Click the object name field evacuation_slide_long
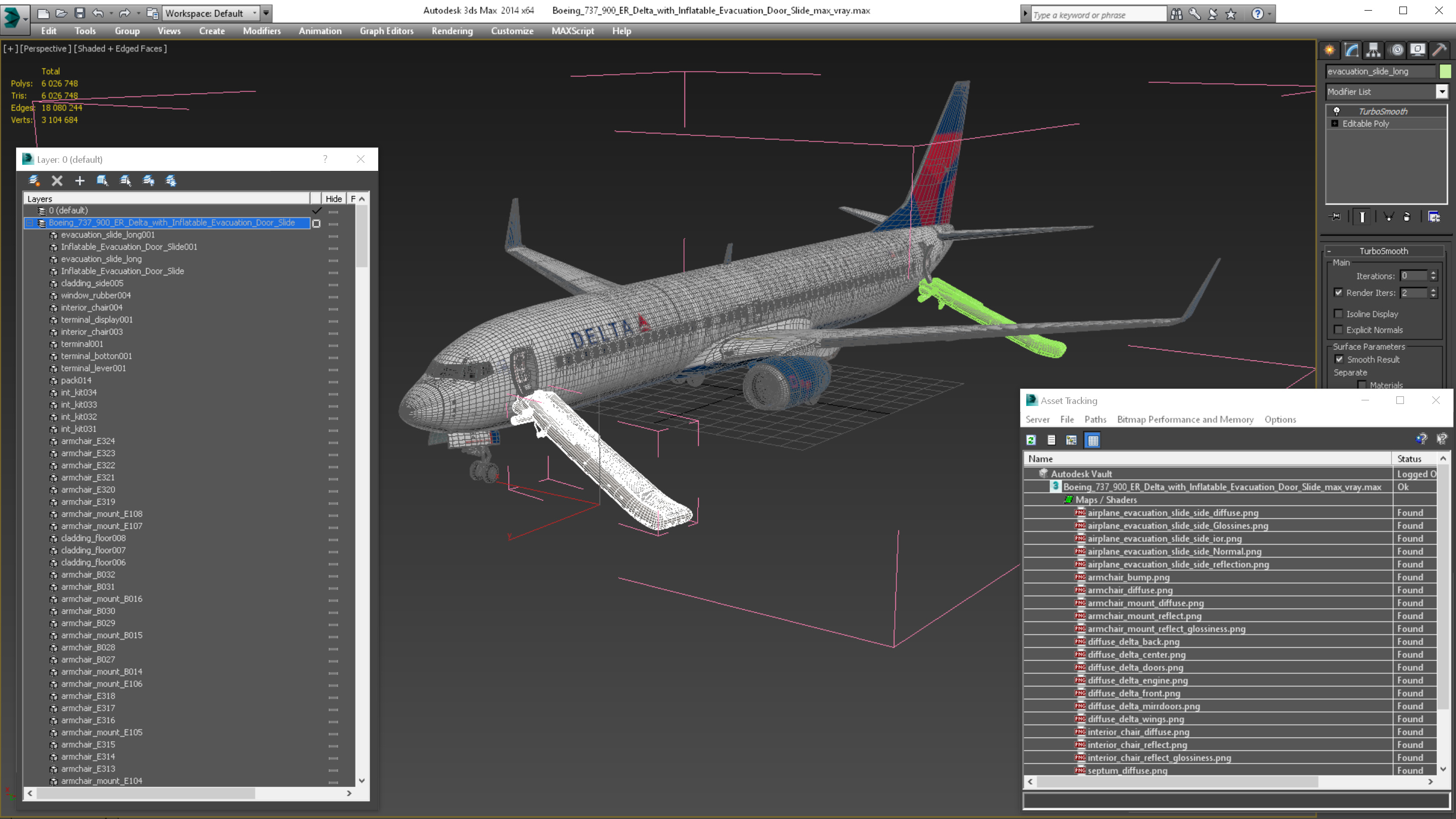Viewport: 1456px width, 819px height. [x=1381, y=71]
